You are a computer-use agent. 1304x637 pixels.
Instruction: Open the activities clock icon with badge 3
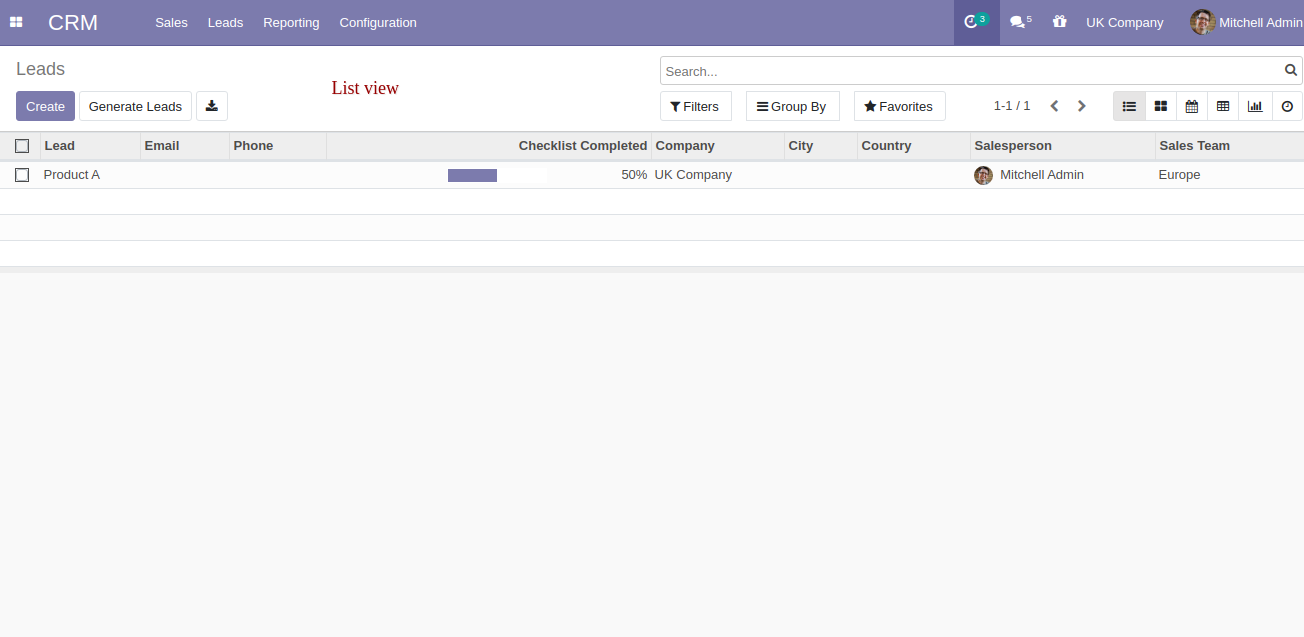click(x=976, y=22)
